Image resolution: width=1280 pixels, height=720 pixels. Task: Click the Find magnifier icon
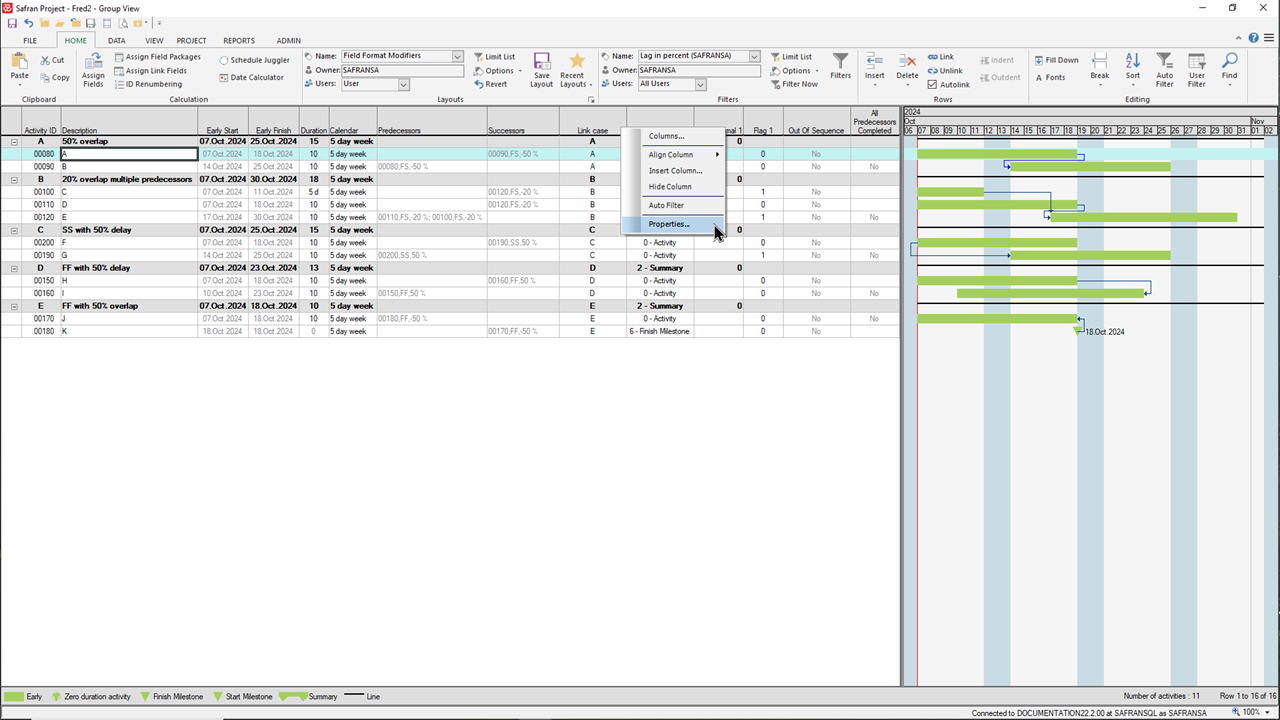coord(1229,61)
